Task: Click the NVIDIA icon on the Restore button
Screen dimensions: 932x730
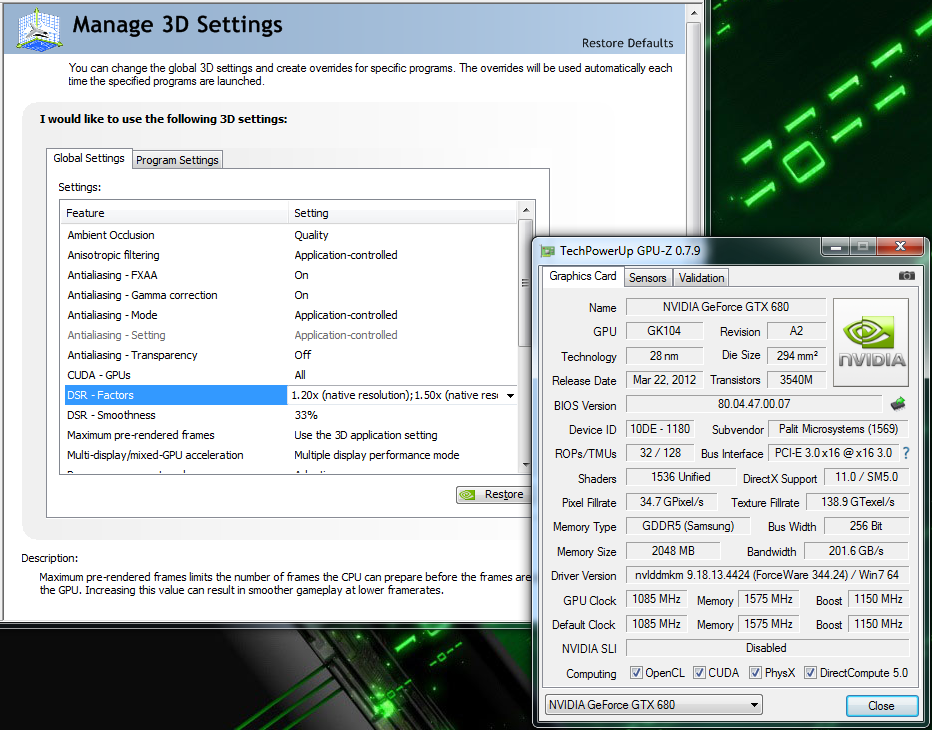Action: click(468, 495)
